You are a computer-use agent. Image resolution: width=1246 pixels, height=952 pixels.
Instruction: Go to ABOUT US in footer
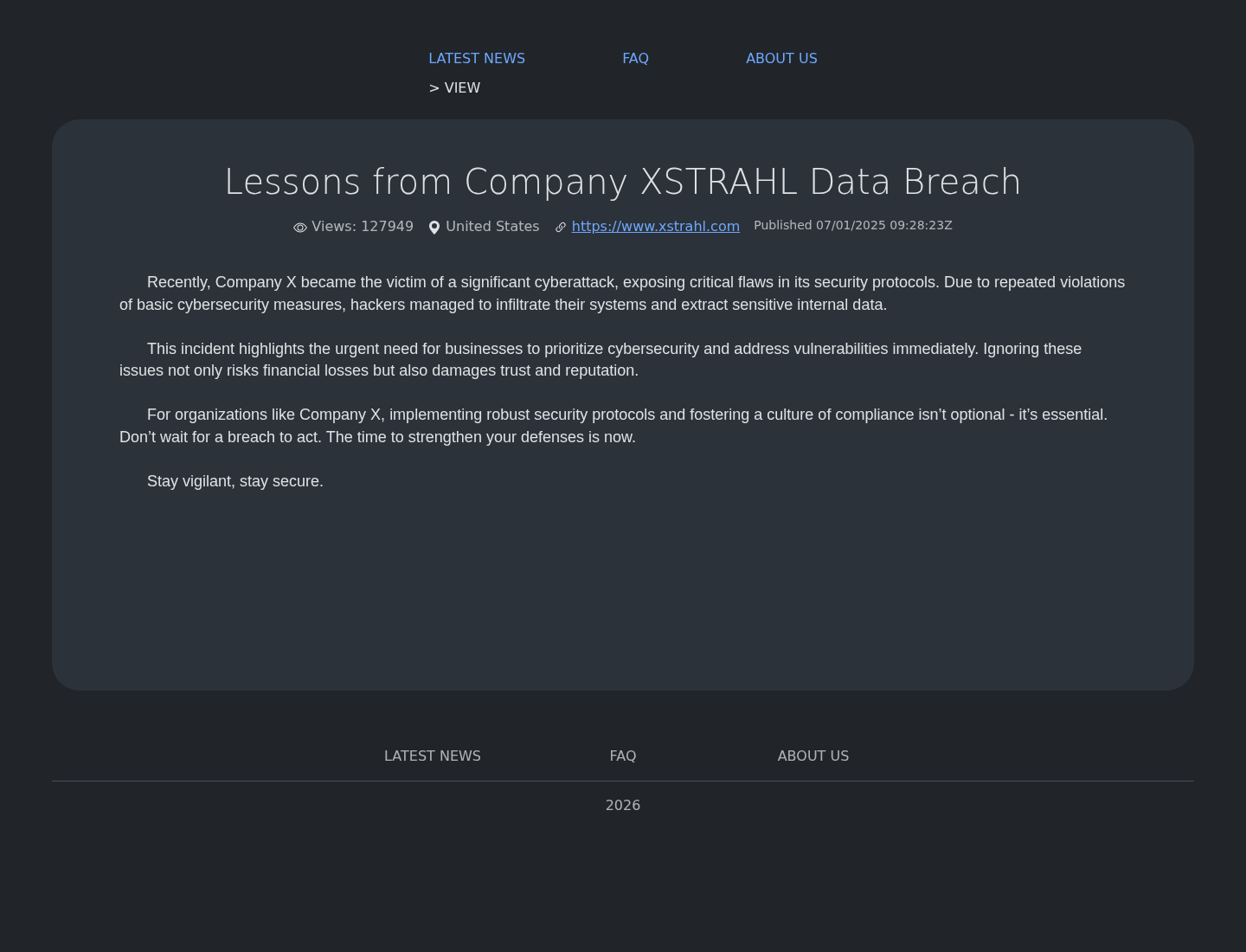[813, 756]
